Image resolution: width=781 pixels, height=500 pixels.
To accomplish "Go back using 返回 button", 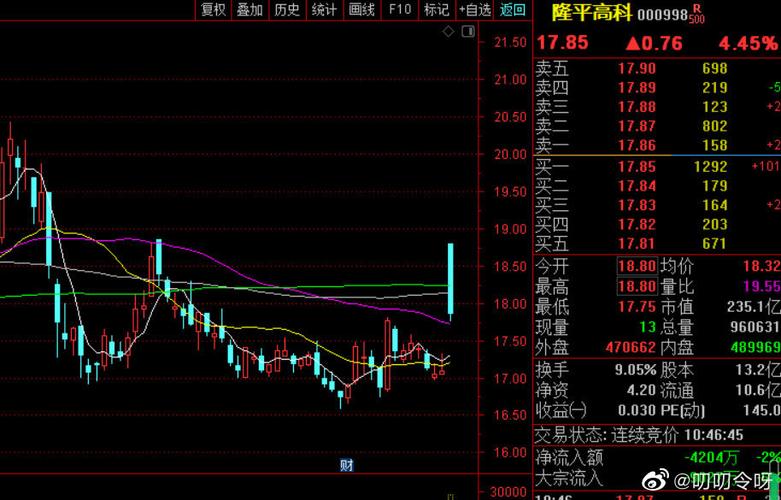I will click(513, 9).
